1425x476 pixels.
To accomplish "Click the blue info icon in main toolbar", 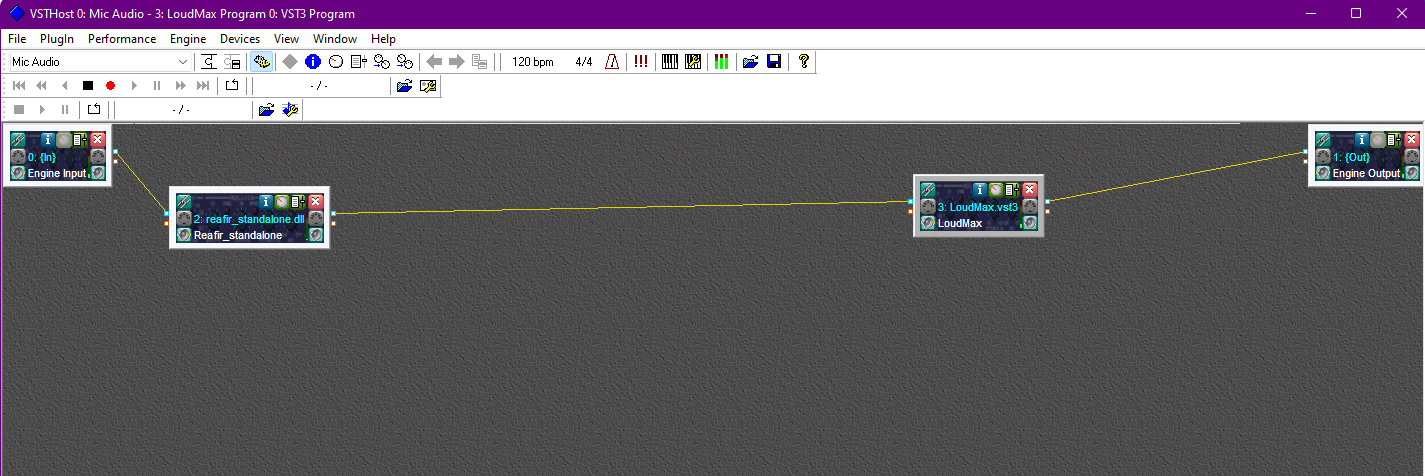I will point(312,62).
